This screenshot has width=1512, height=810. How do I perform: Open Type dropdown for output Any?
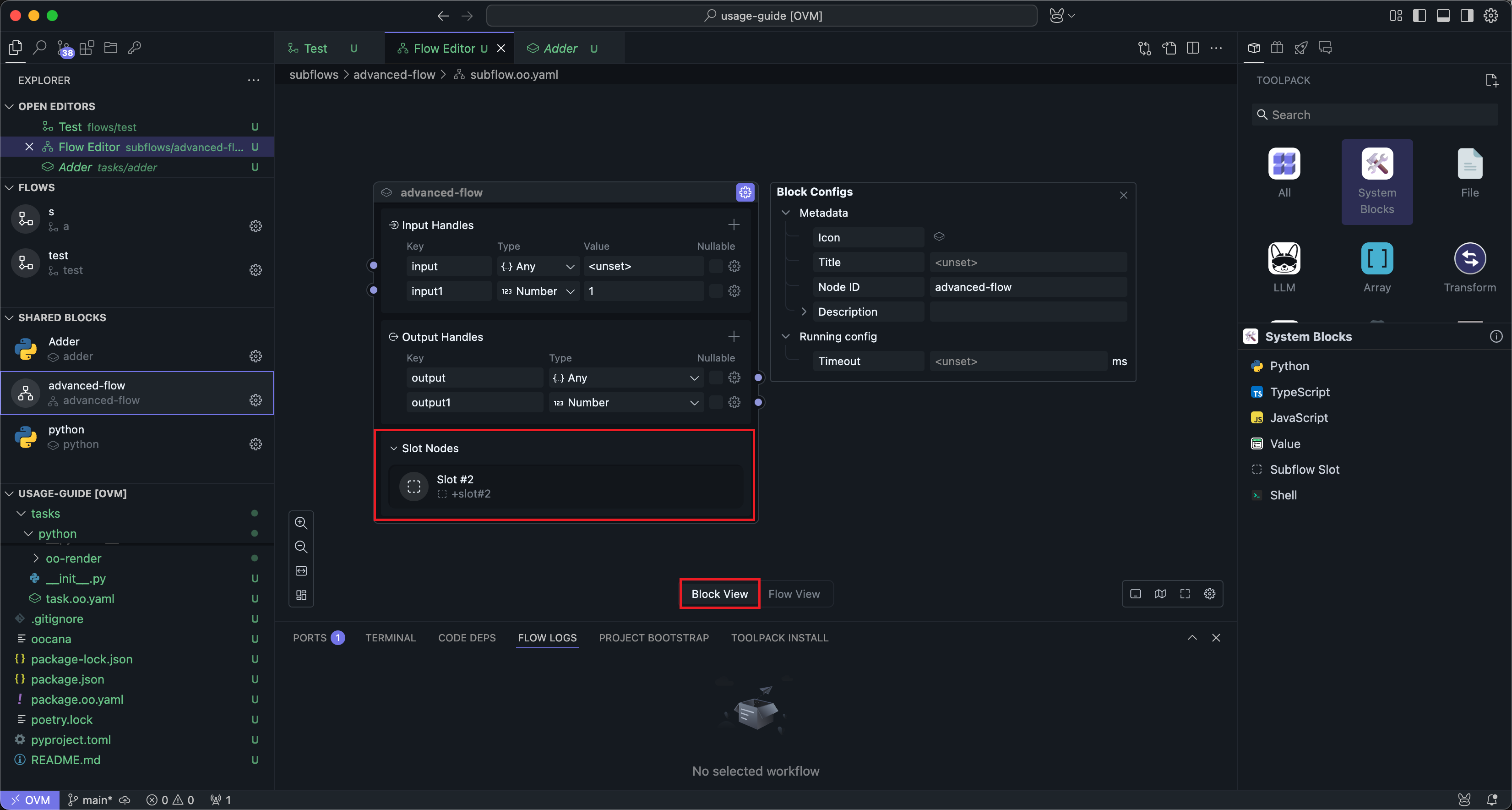tap(625, 378)
